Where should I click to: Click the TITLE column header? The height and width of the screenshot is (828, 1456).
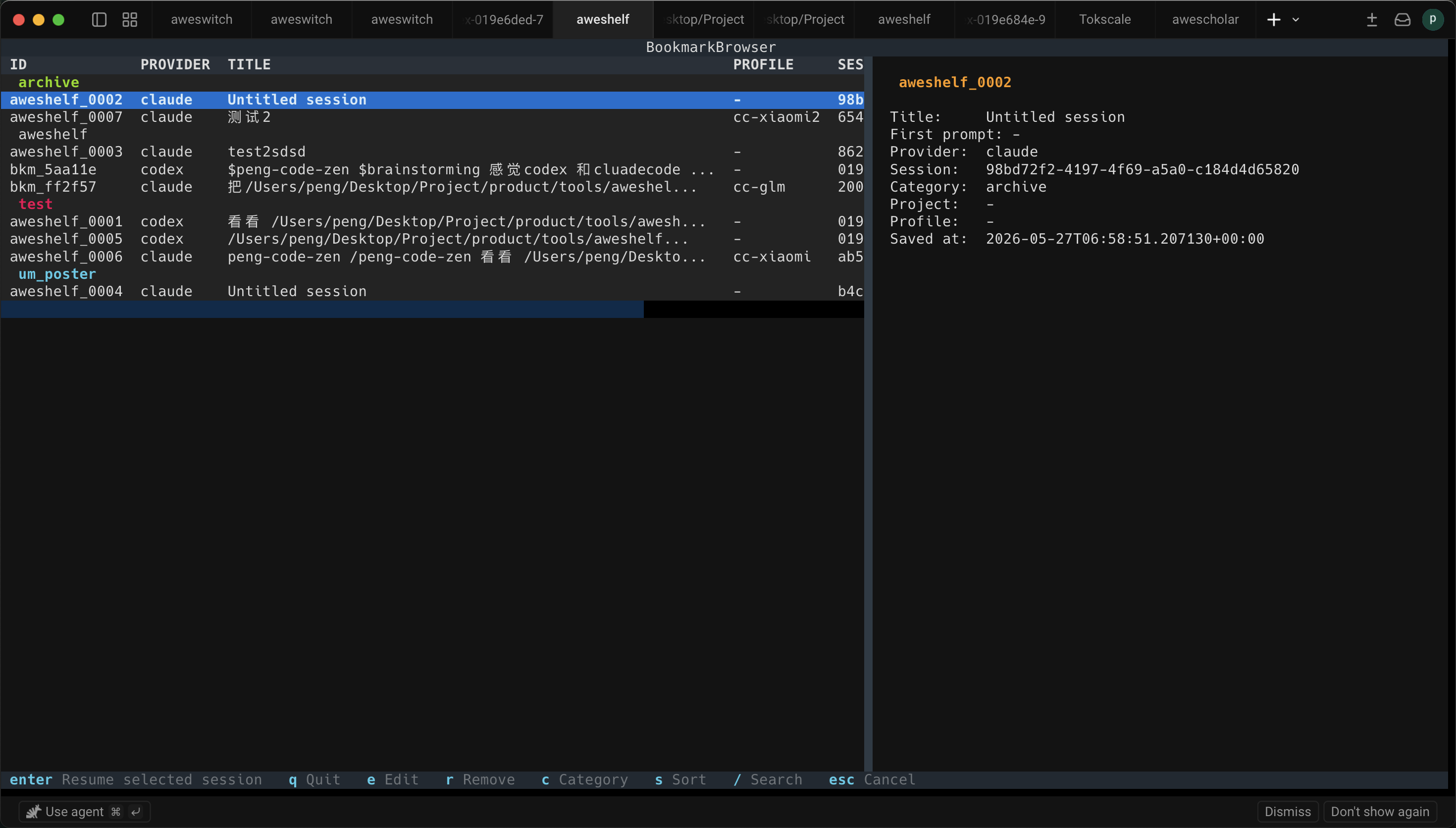pos(249,65)
